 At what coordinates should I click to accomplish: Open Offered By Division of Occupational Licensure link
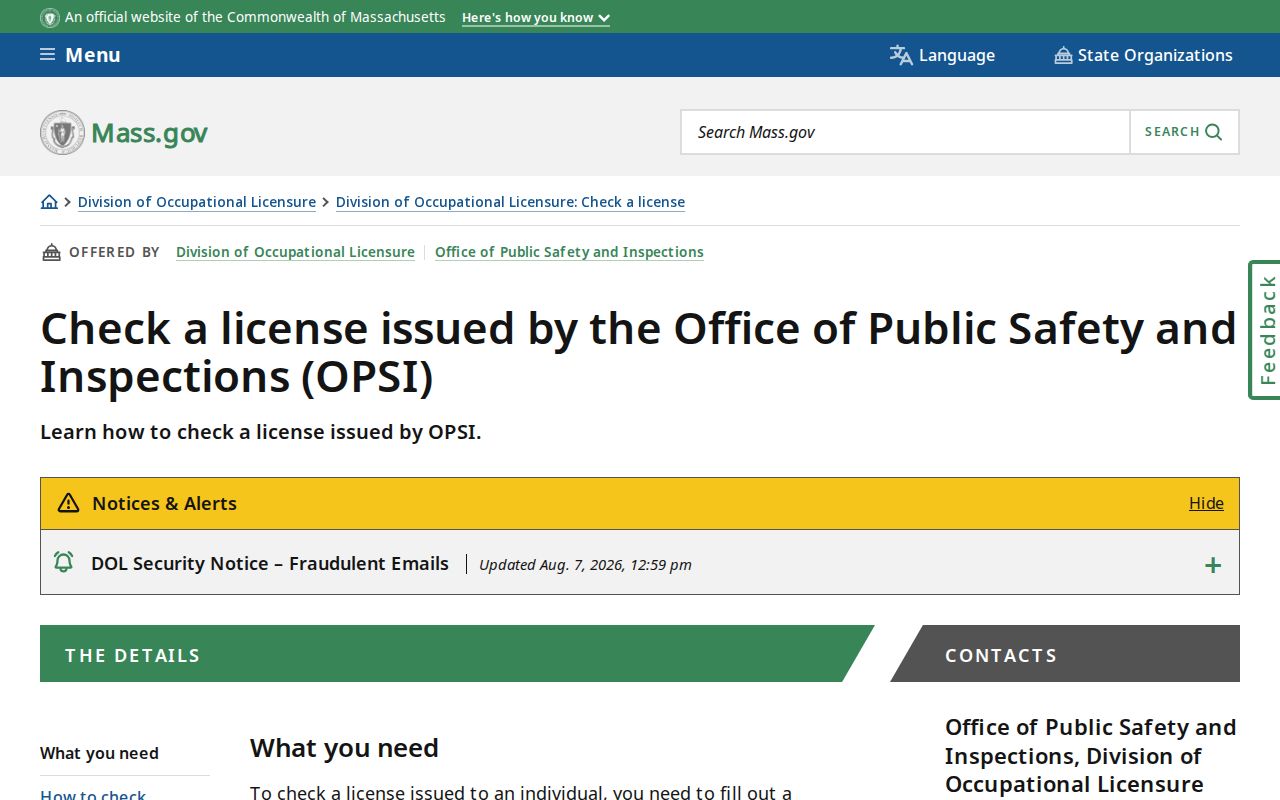pyautogui.click(x=295, y=252)
